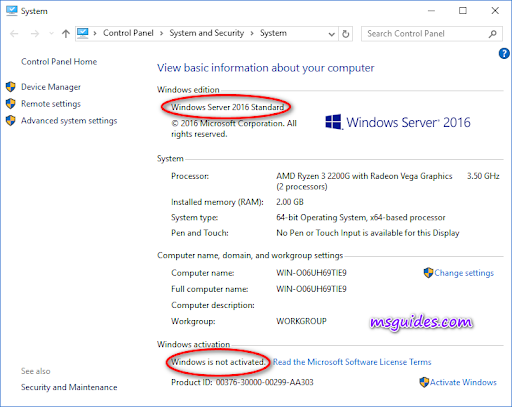Open System and Security breadcrumb
This screenshot has width=512, height=407.
(207, 33)
